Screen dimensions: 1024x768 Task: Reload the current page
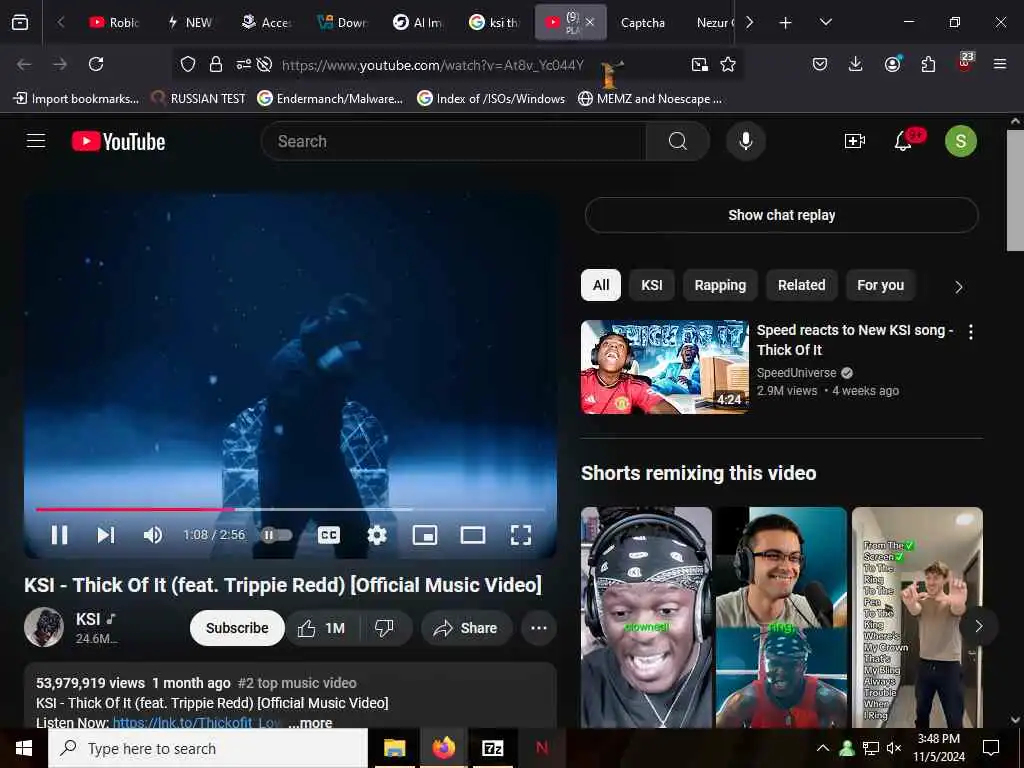[96, 64]
